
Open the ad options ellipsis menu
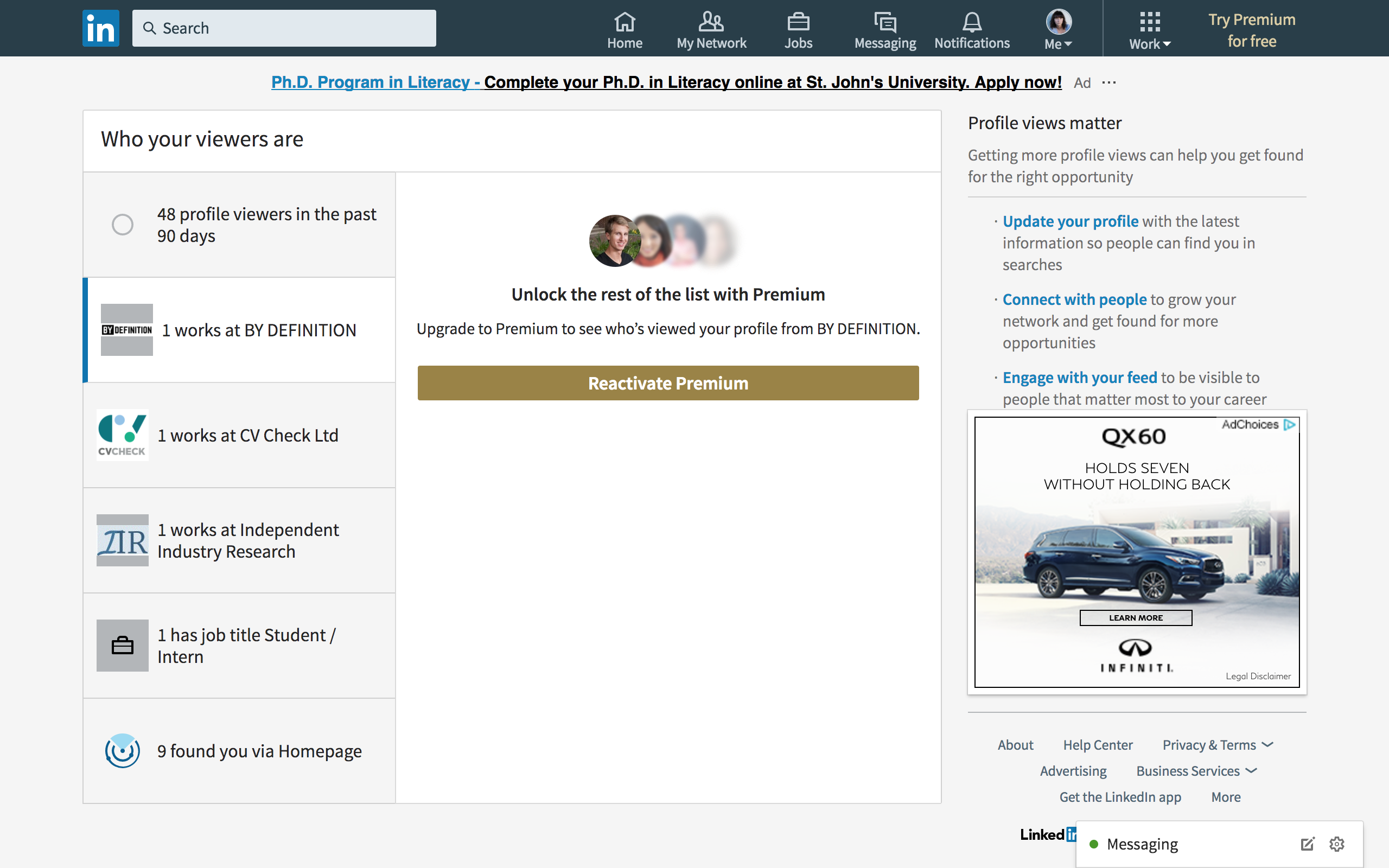coord(1109,82)
